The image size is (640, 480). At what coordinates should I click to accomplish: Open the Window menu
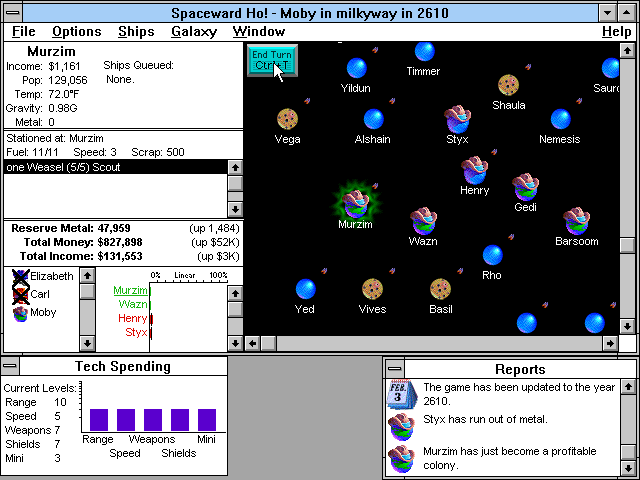click(259, 31)
